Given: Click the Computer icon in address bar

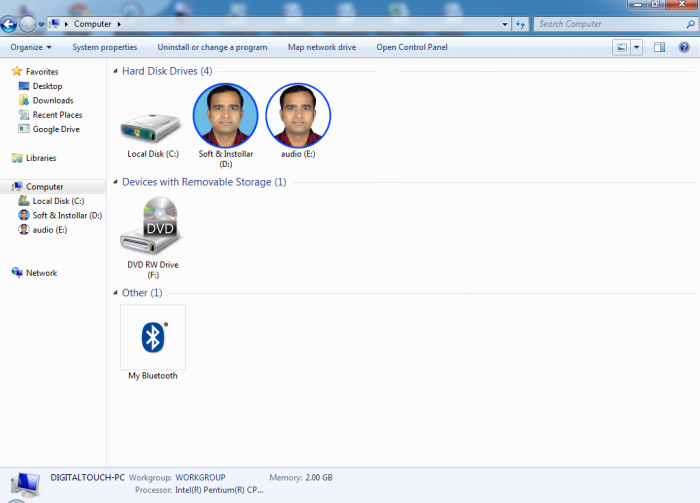Looking at the screenshot, I should coord(54,24).
